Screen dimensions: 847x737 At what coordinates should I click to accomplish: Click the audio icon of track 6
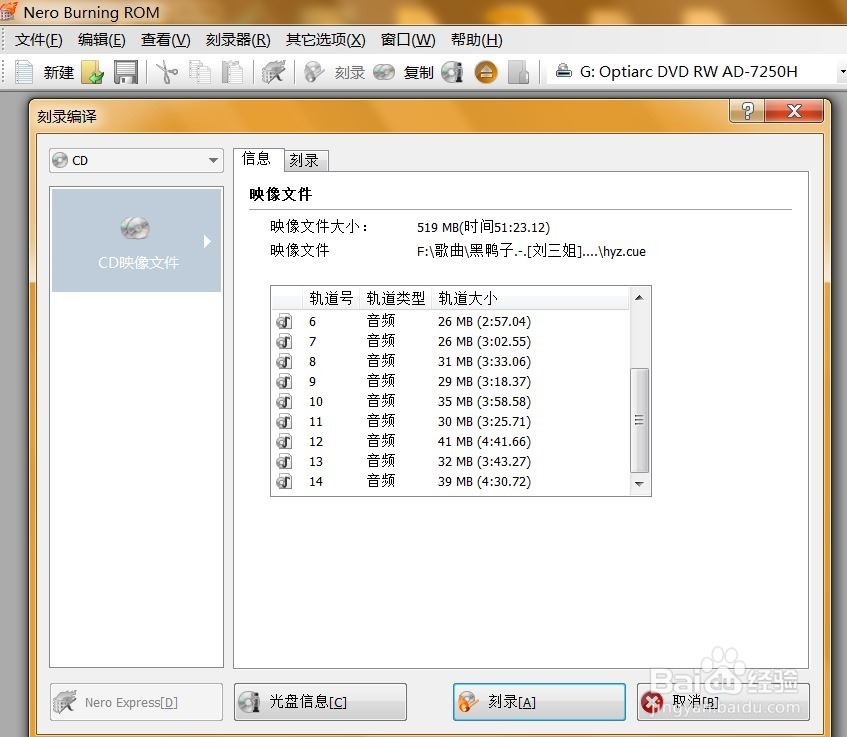coord(284,321)
